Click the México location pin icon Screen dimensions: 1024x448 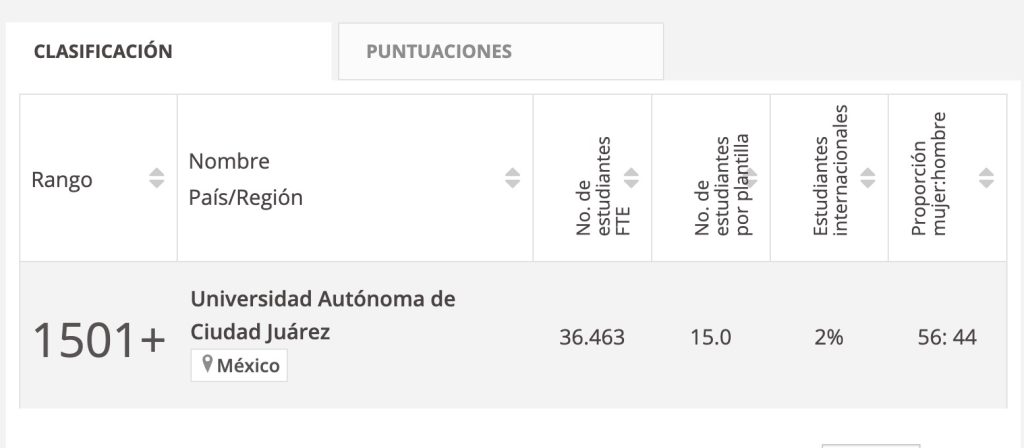(x=207, y=364)
